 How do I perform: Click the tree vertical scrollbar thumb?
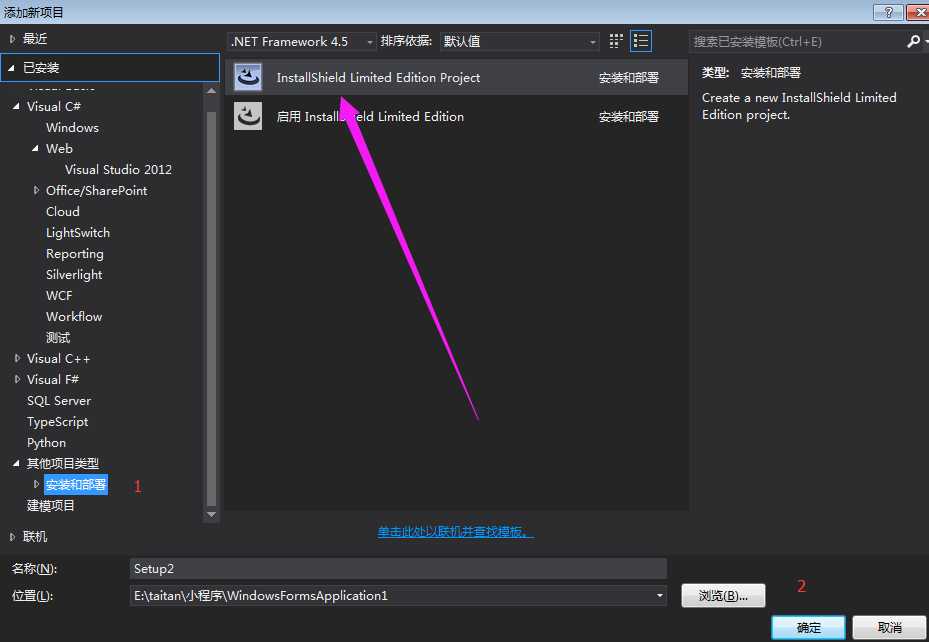(x=211, y=308)
